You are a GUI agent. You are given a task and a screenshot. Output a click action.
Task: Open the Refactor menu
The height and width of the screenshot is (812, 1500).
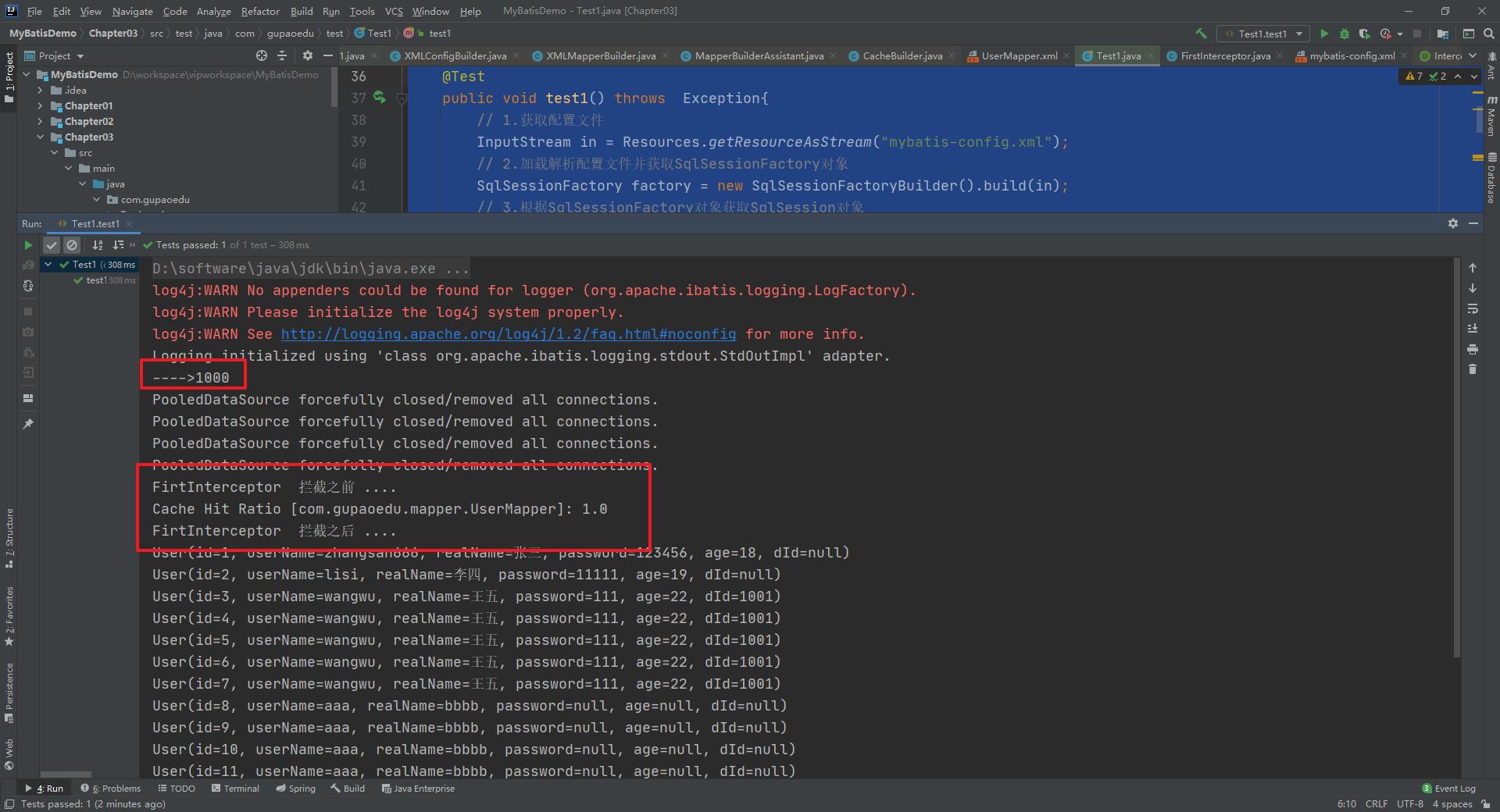point(260,11)
